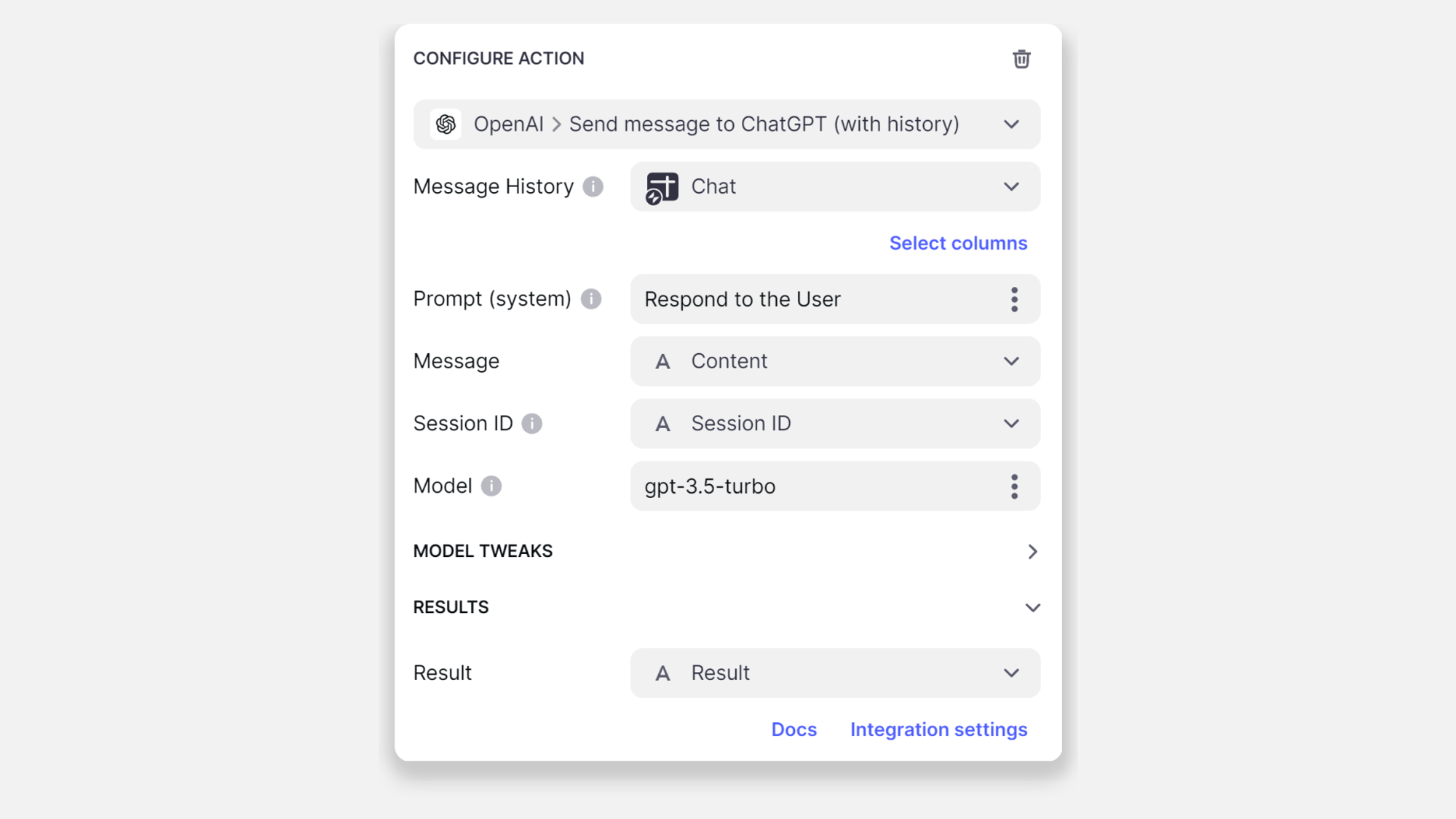Click the trash icon to delete action
The width and height of the screenshot is (1456, 819).
(1021, 59)
